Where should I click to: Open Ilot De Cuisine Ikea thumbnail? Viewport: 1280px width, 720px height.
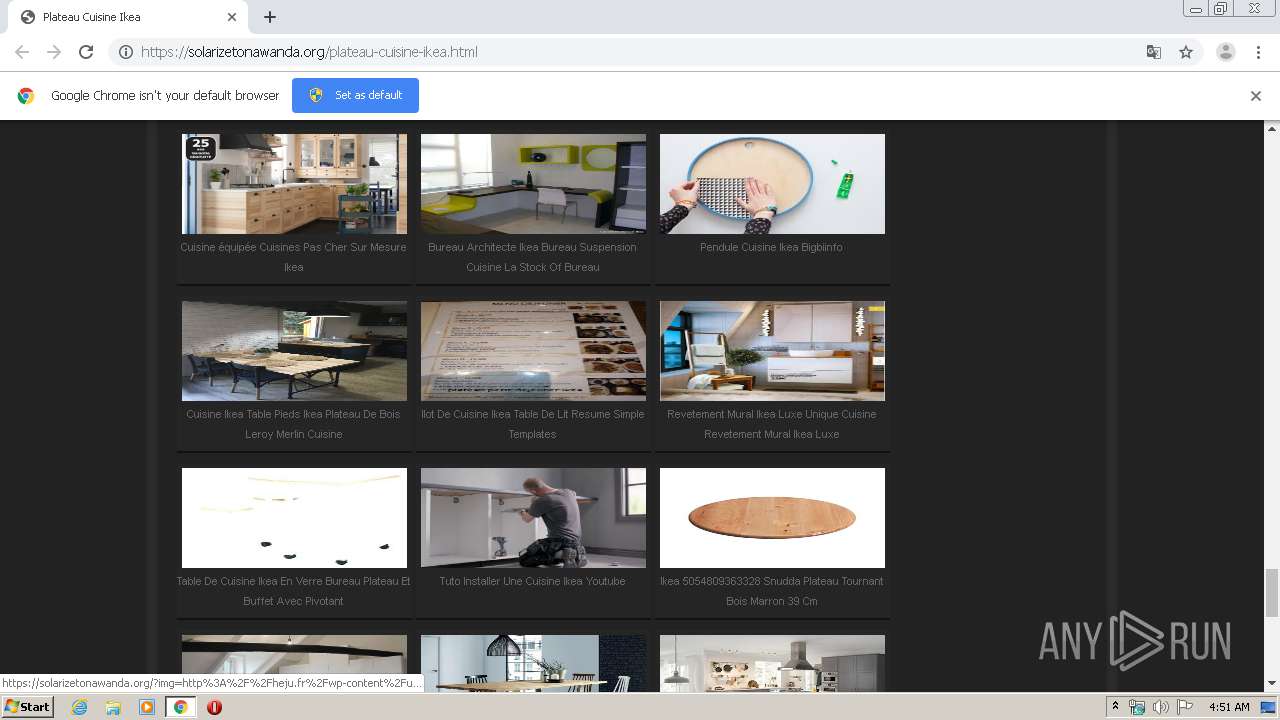[x=533, y=351]
